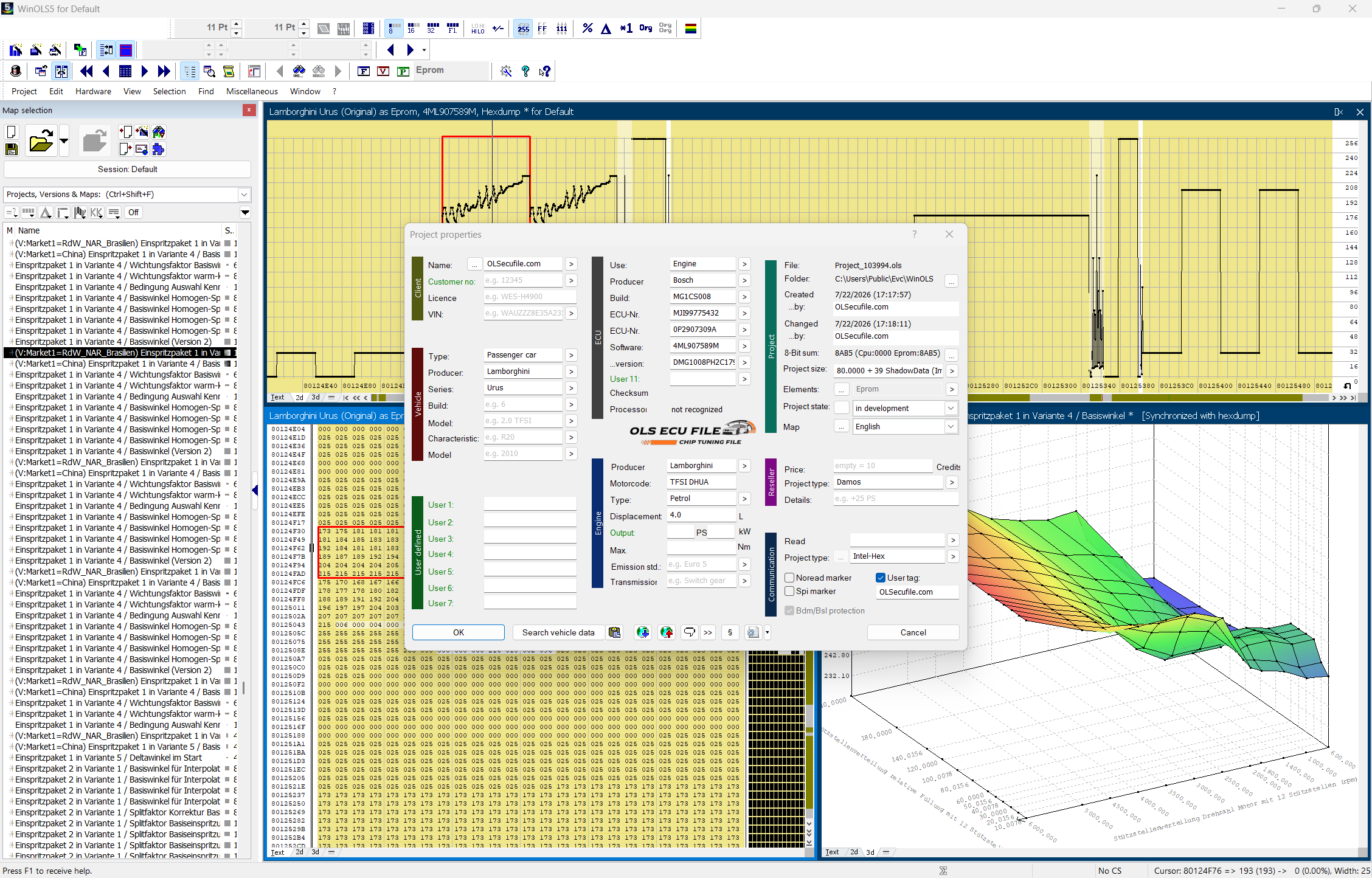Click the fast forward double-right arrow icon
Screen dimensions: 1372x878
point(164,71)
